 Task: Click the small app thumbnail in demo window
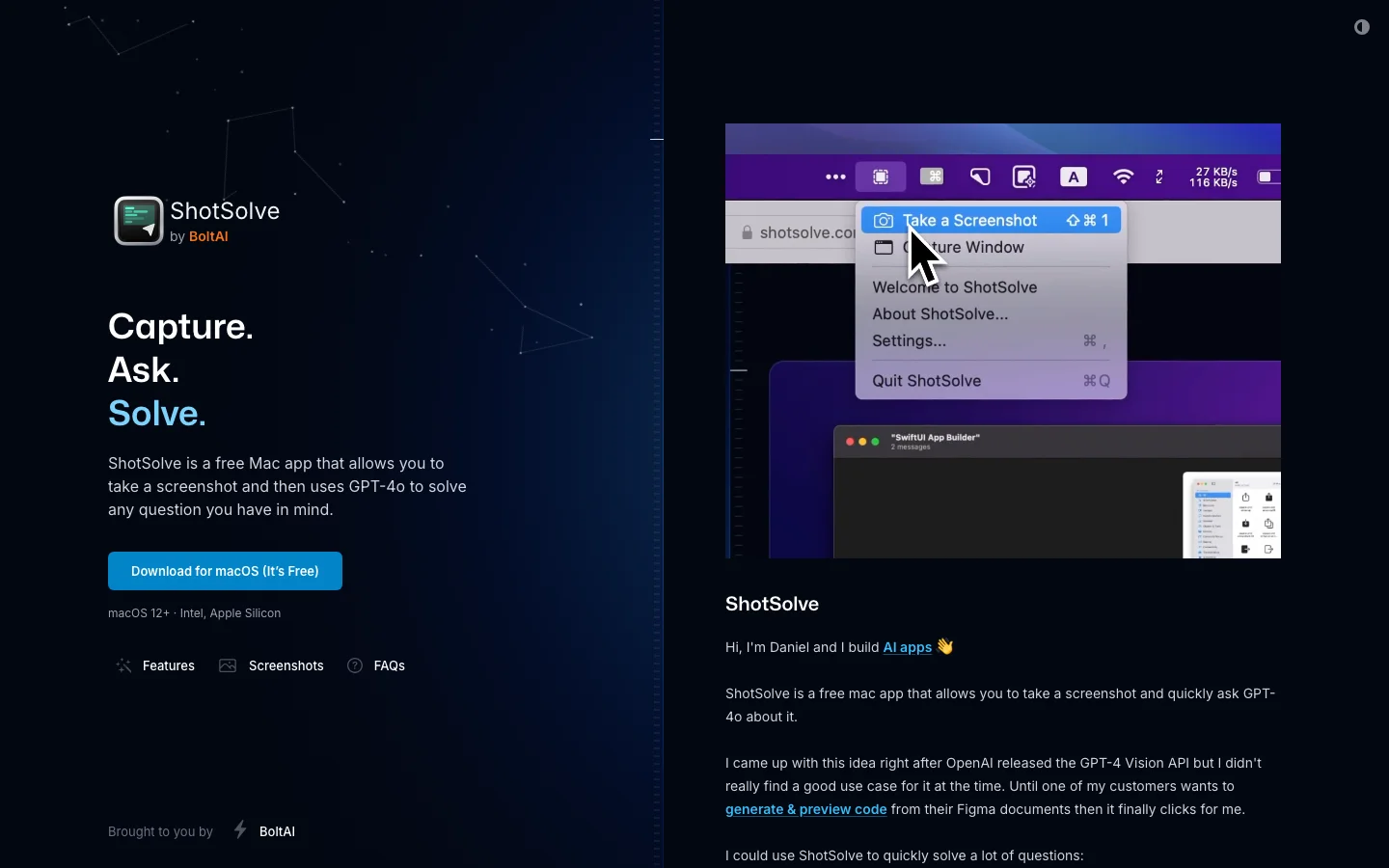[x=1233, y=515]
